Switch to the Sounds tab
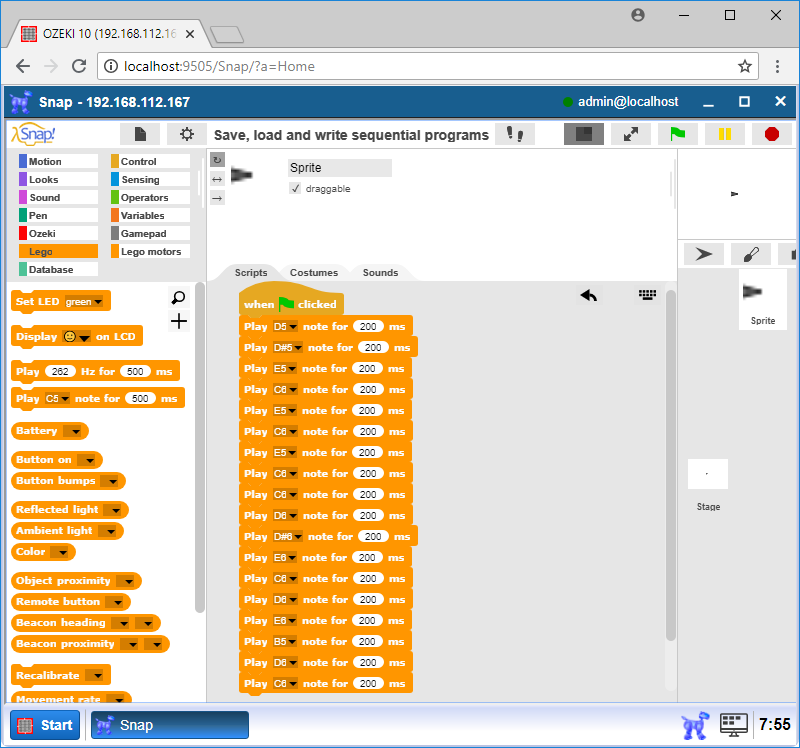Viewport: 800px width, 748px height. click(380, 272)
